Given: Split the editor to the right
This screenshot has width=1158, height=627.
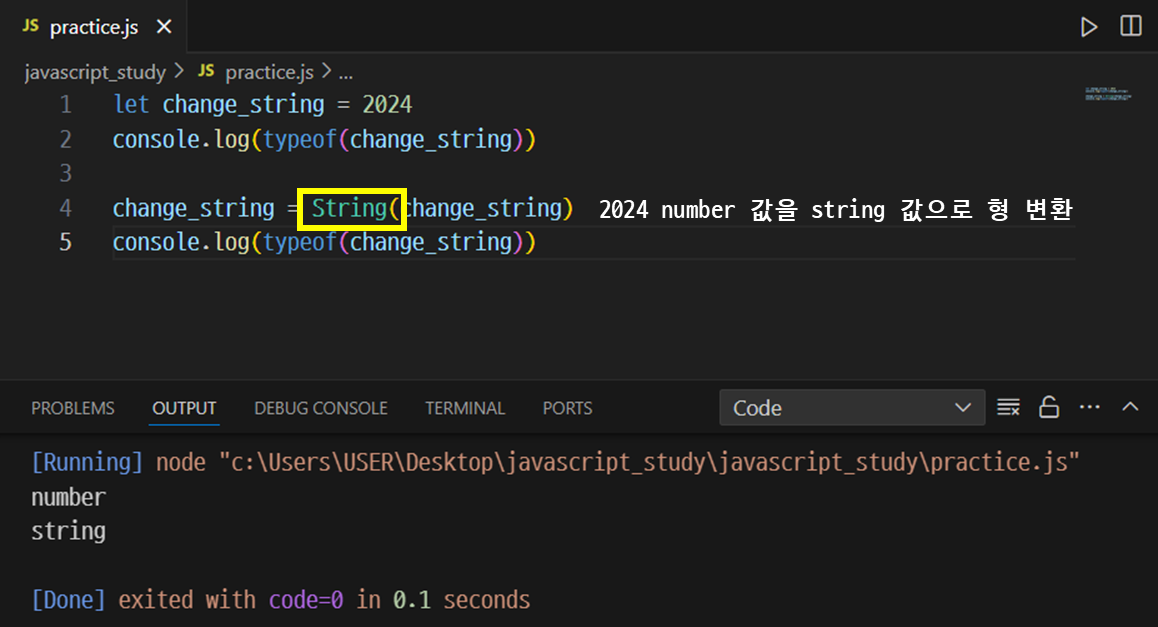Looking at the screenshot, I should (1131, 27).
